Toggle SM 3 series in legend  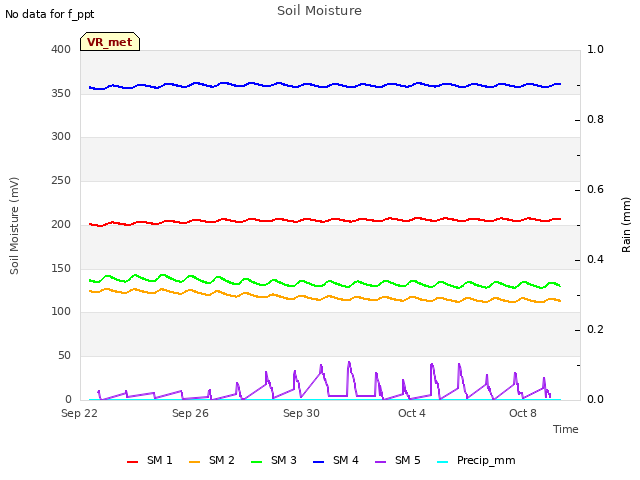pos(274,460)
